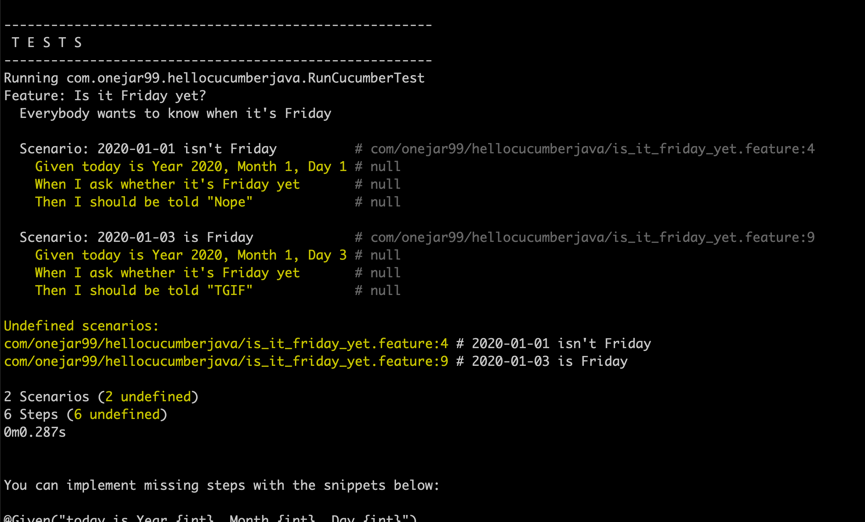Click the 'Then I should be told "TGIF"' step

(143, 290)
